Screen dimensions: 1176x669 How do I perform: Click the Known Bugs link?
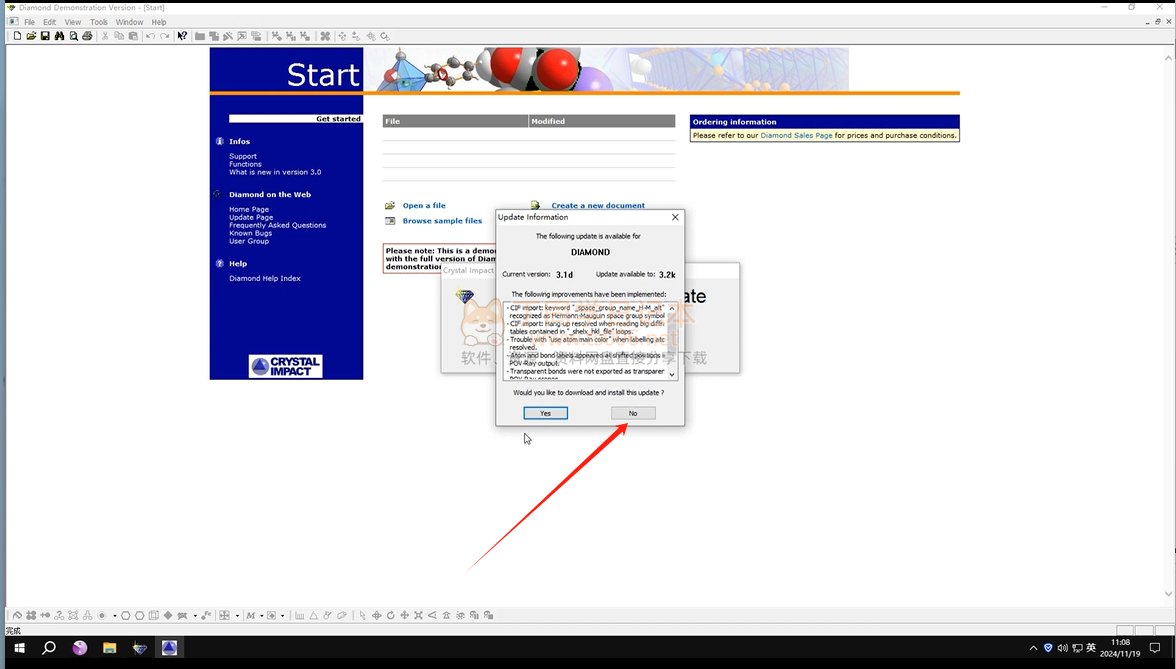[x=250, y=233]
